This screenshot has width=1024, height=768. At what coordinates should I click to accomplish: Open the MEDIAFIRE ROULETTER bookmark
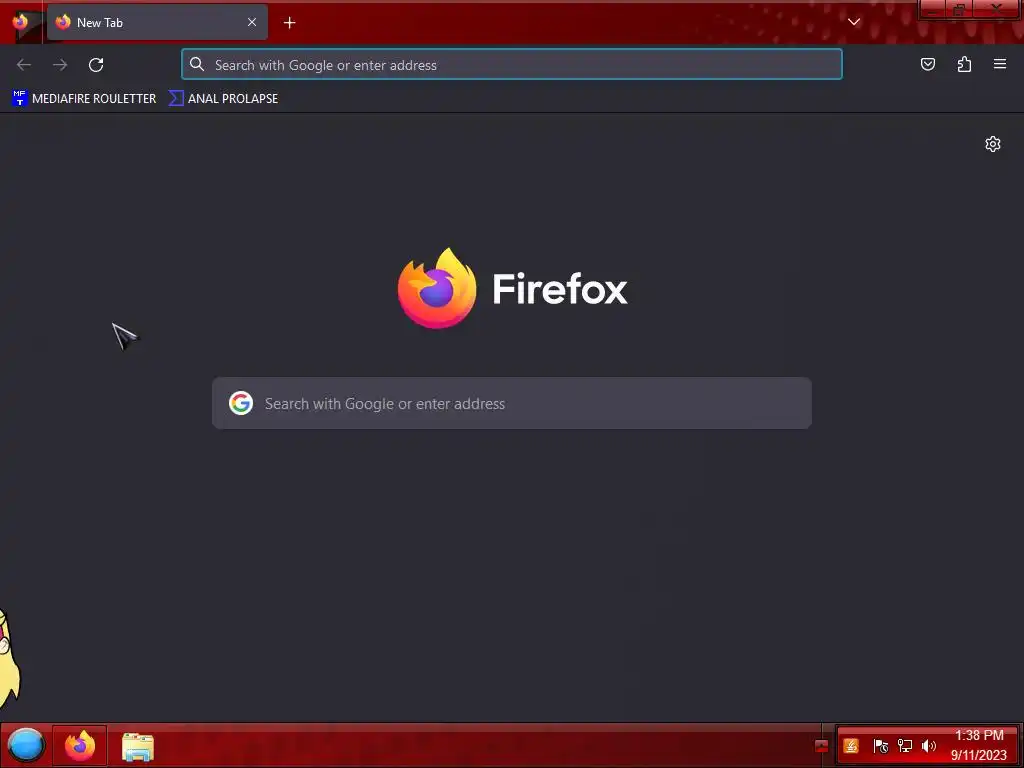[84, 99]
